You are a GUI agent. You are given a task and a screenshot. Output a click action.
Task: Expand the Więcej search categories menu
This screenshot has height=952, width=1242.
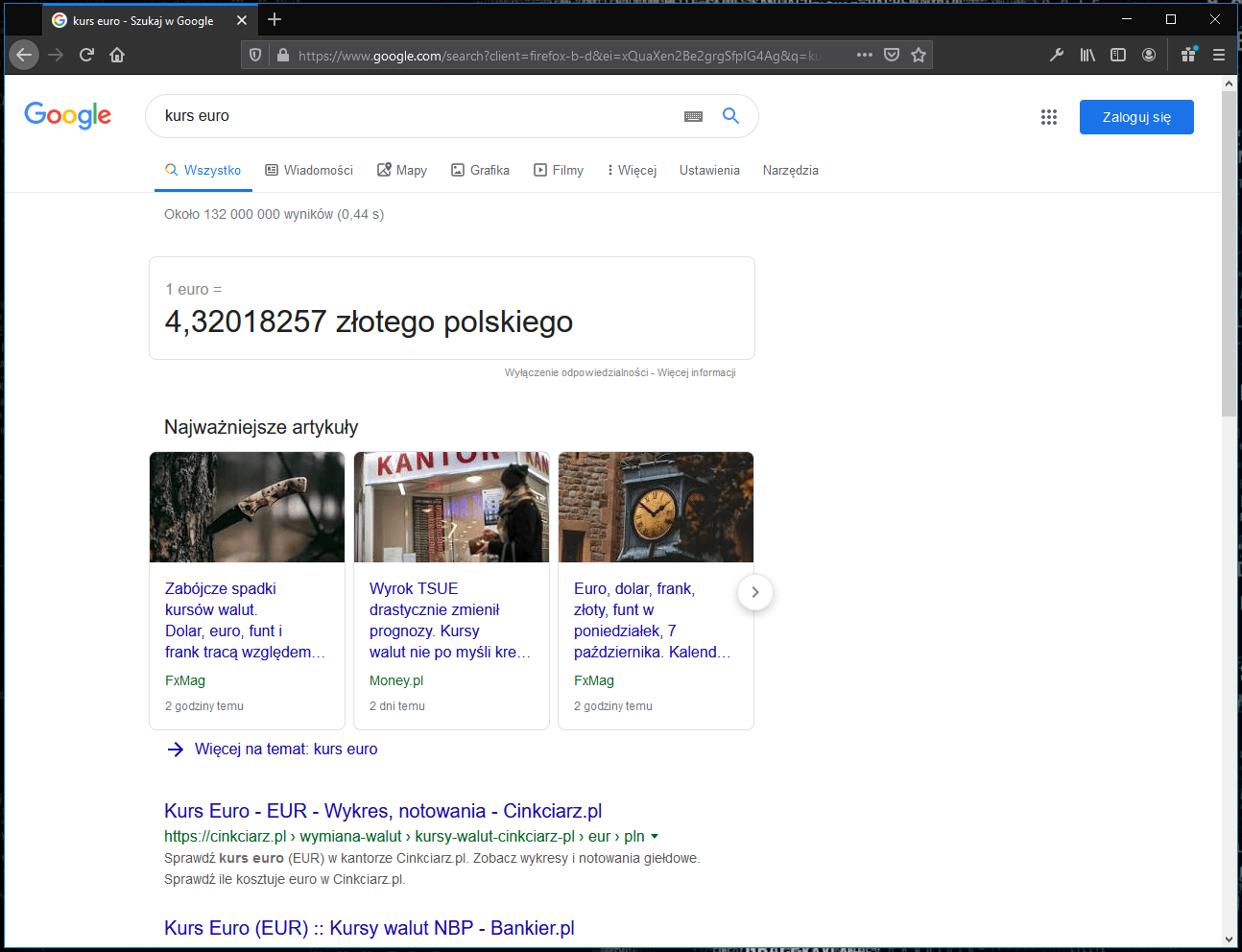pyautogui.click(x=631, y=170)
